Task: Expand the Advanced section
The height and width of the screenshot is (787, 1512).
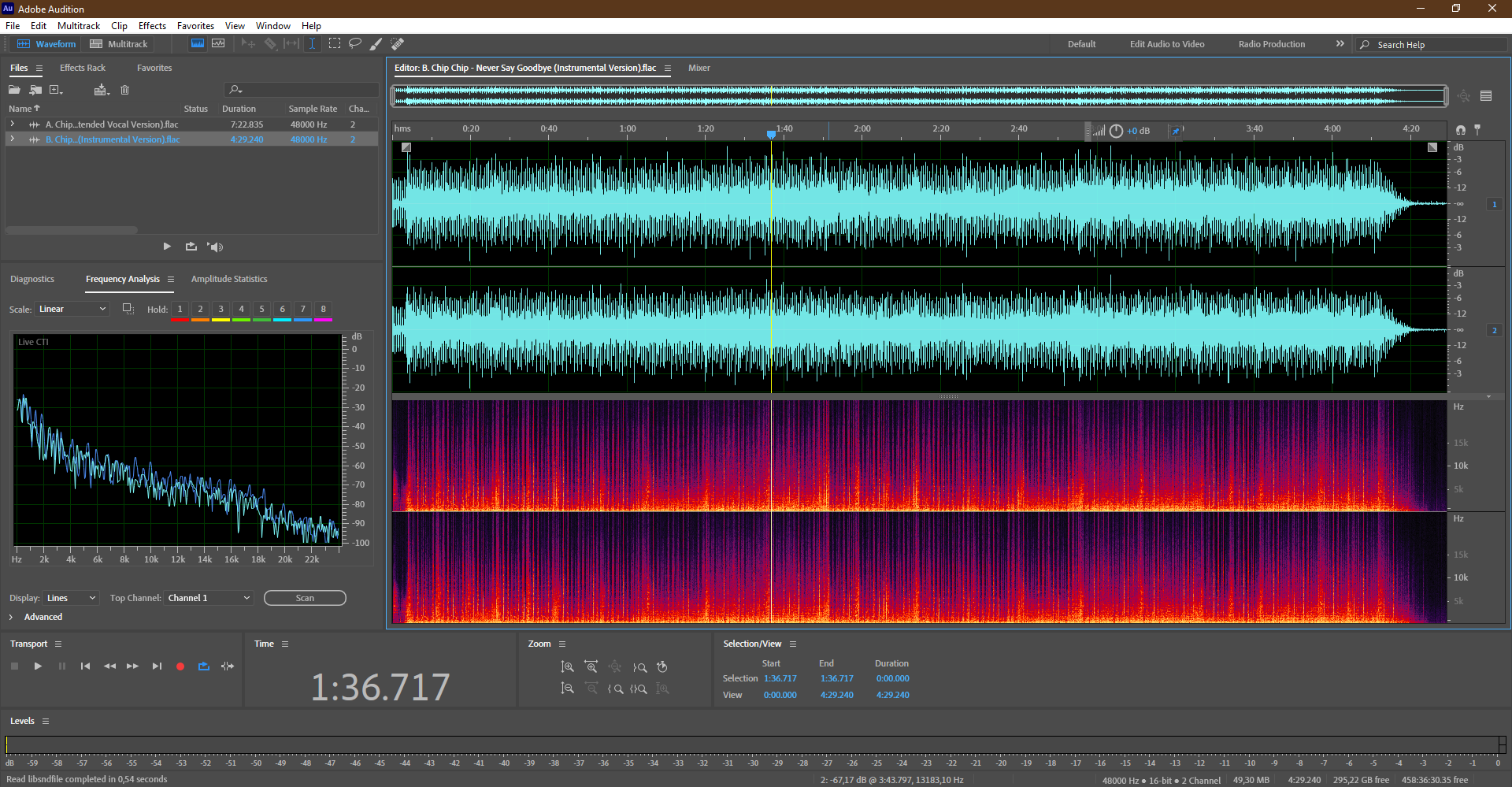Action: [11, 617]
